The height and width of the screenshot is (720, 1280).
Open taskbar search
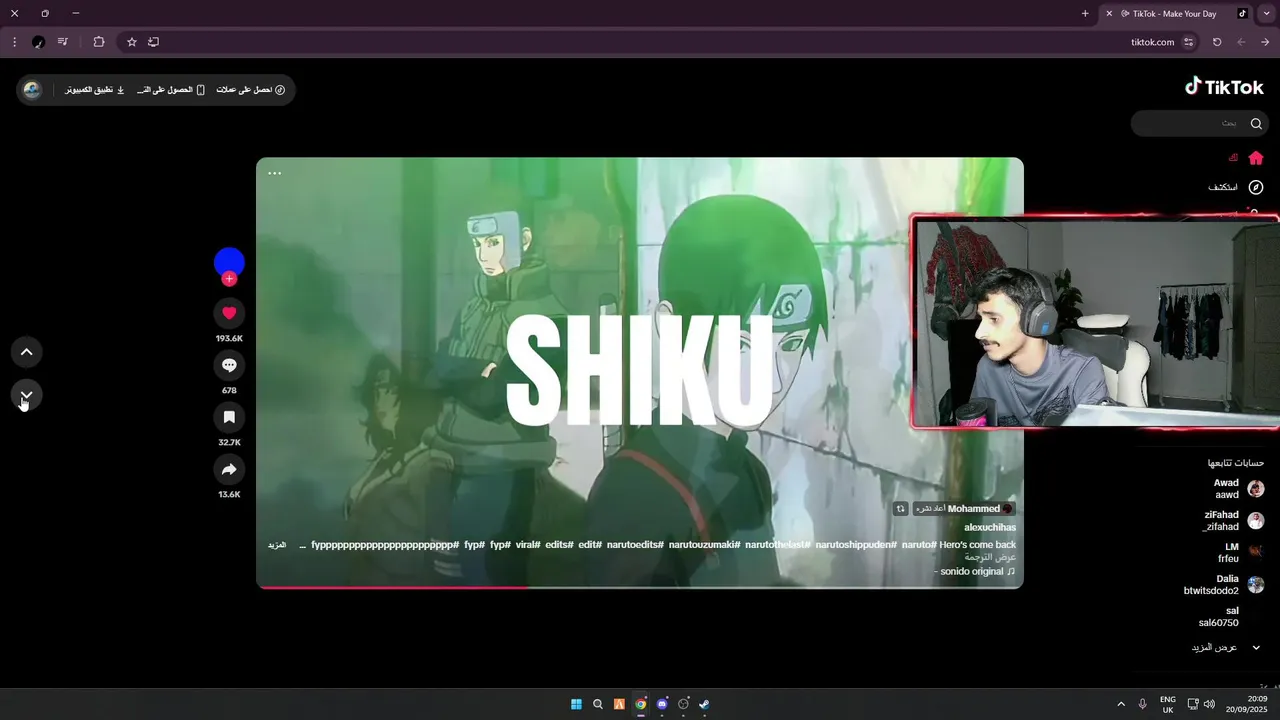click(598, 704)
